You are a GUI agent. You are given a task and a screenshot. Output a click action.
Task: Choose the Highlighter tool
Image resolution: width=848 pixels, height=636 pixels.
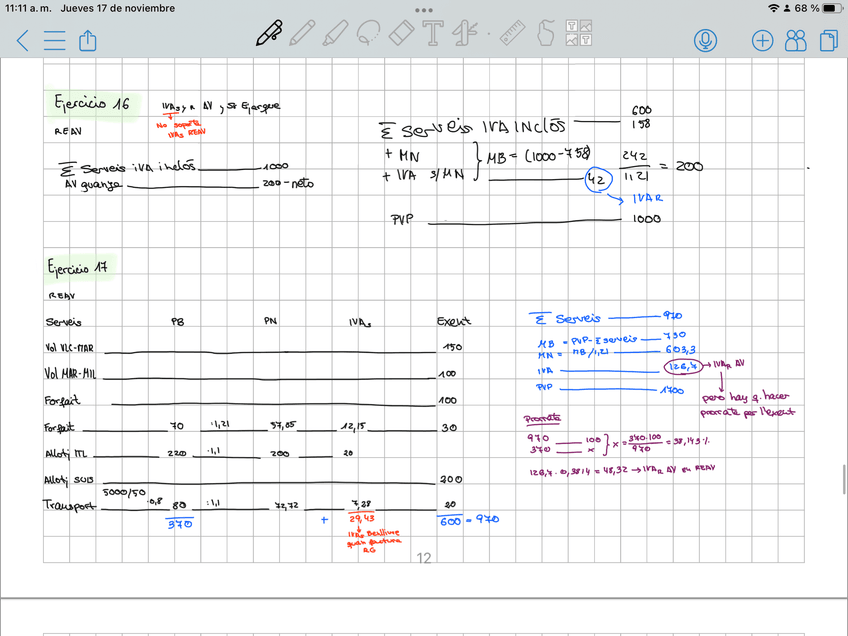pos(334,35)
